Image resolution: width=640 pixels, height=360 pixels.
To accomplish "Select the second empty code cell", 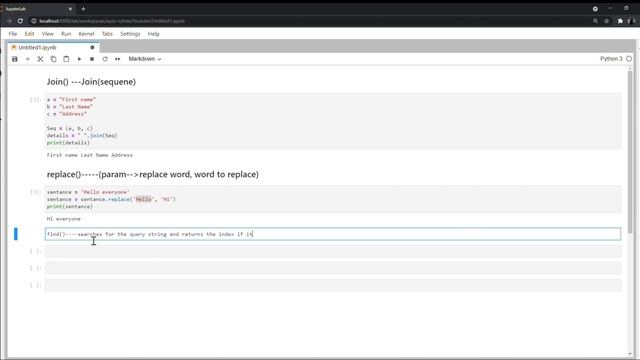I will tap(333, 268).
